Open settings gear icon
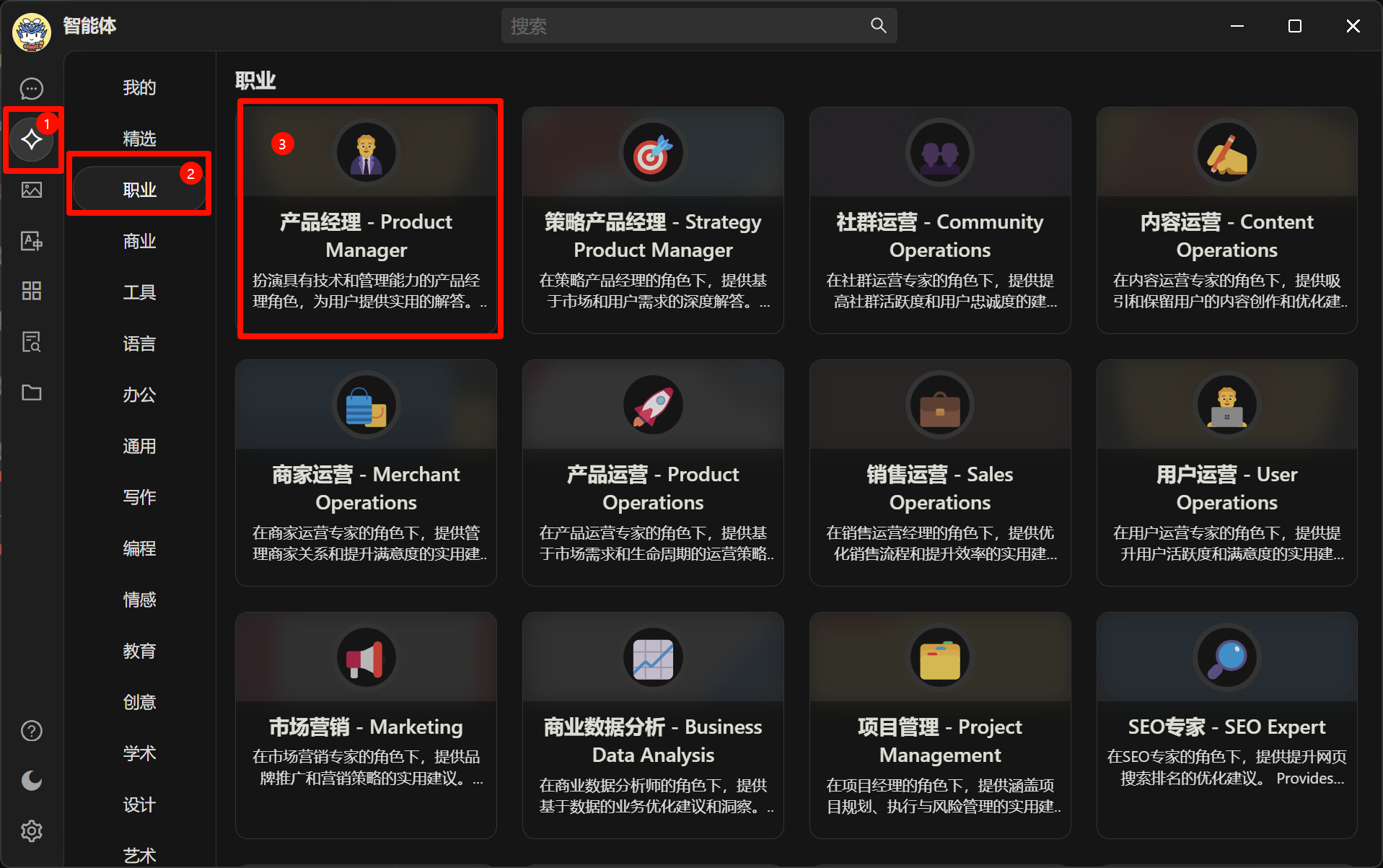Viewport: 1383px width, 868px height. click(x=32, y=831)
